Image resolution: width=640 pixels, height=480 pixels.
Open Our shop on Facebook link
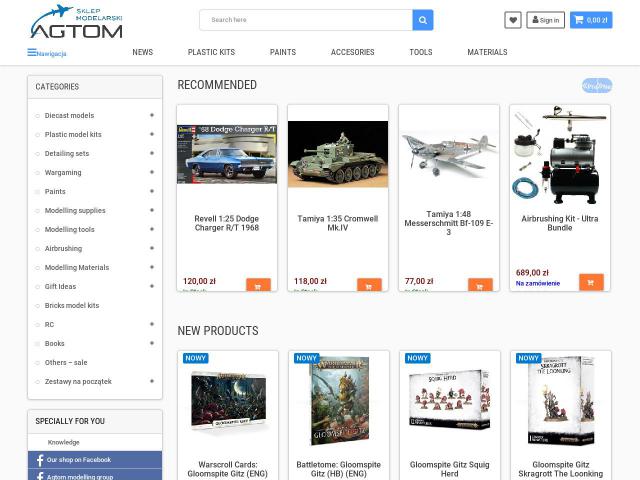pyautogui.click(x=95, y=460)
